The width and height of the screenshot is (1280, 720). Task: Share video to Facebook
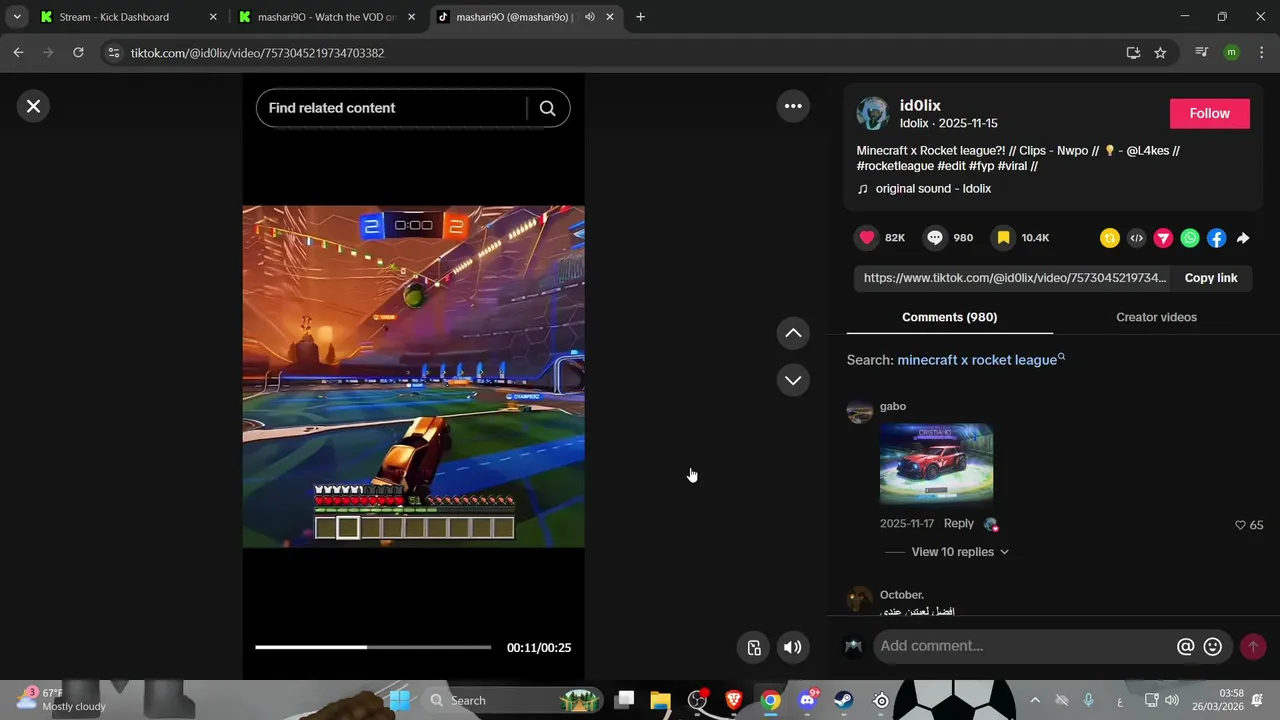[x=1216, y=238]
